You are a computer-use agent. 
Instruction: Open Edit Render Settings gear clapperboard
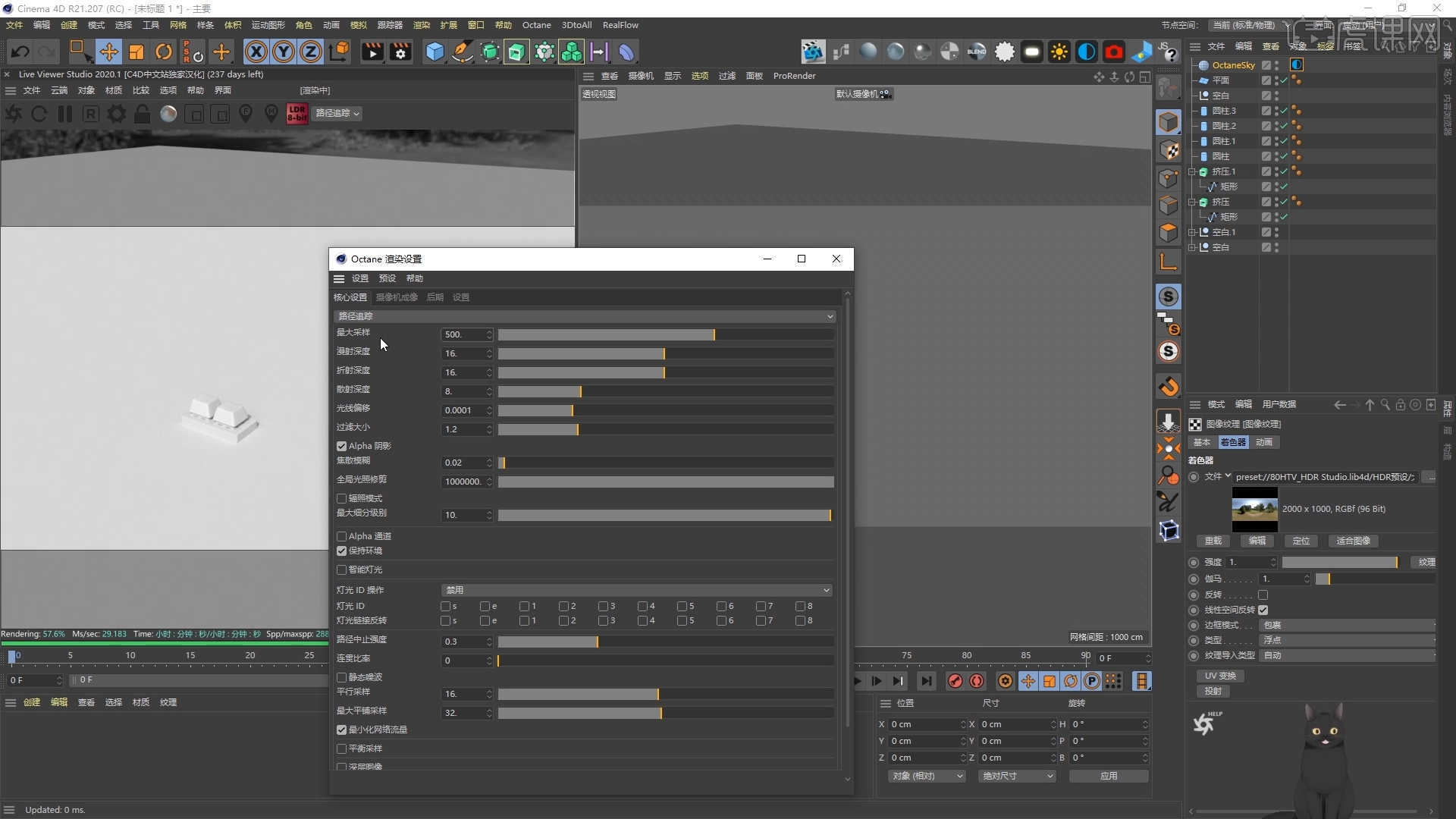[x=400, y=52]
